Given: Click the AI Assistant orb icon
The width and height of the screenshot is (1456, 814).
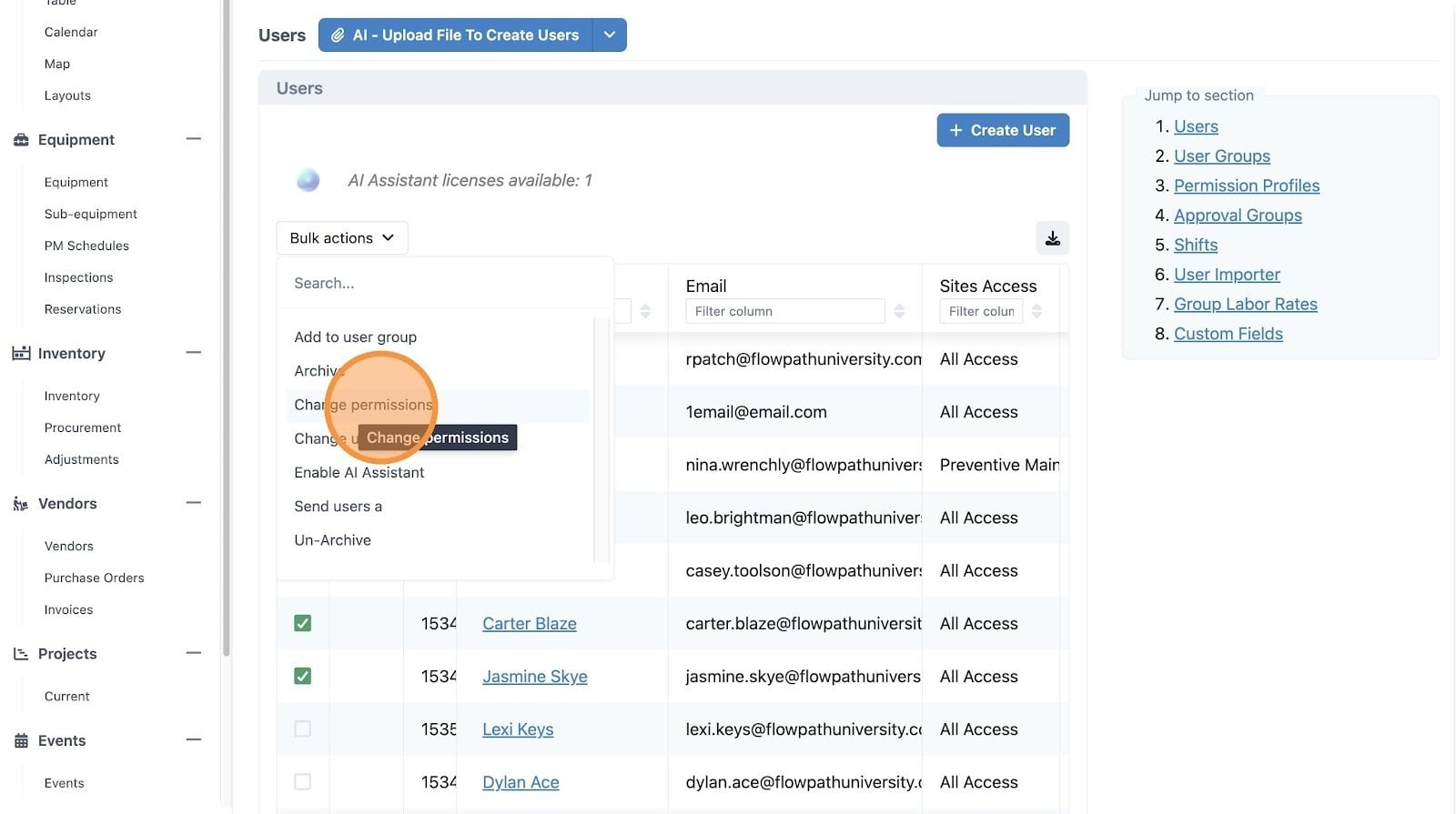Looking at the screenshot, I should (308, 180).
